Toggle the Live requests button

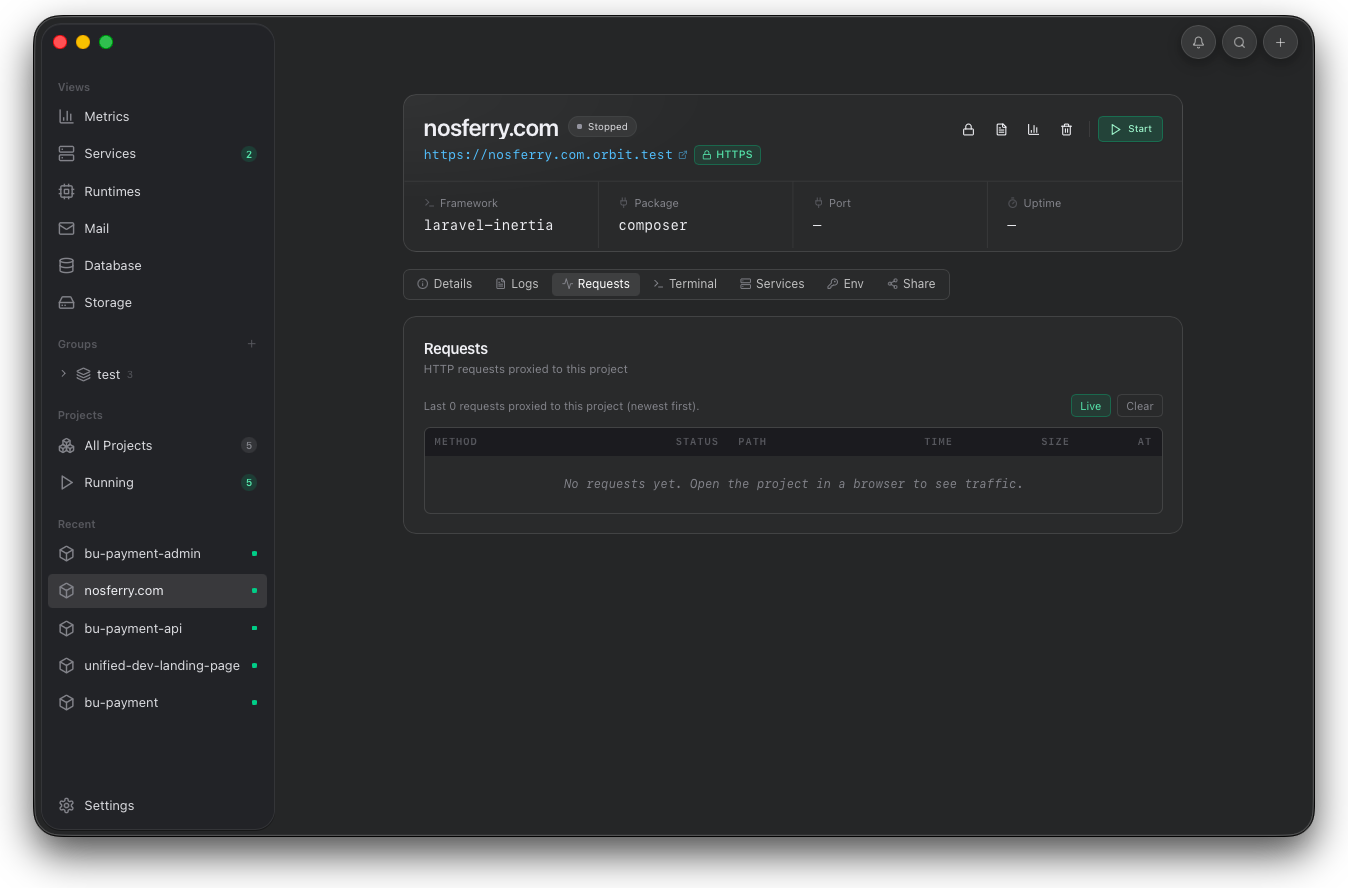point(1090,406)
